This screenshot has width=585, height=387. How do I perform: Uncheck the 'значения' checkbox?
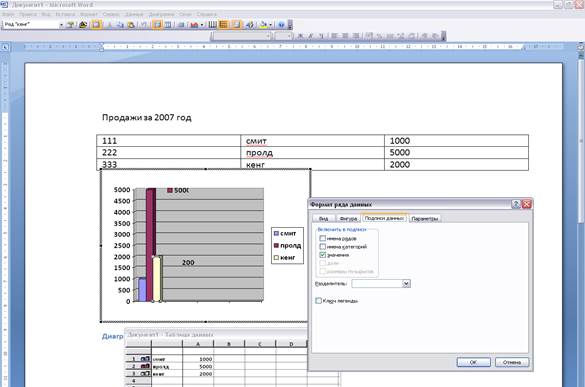[x=323, y=255]
